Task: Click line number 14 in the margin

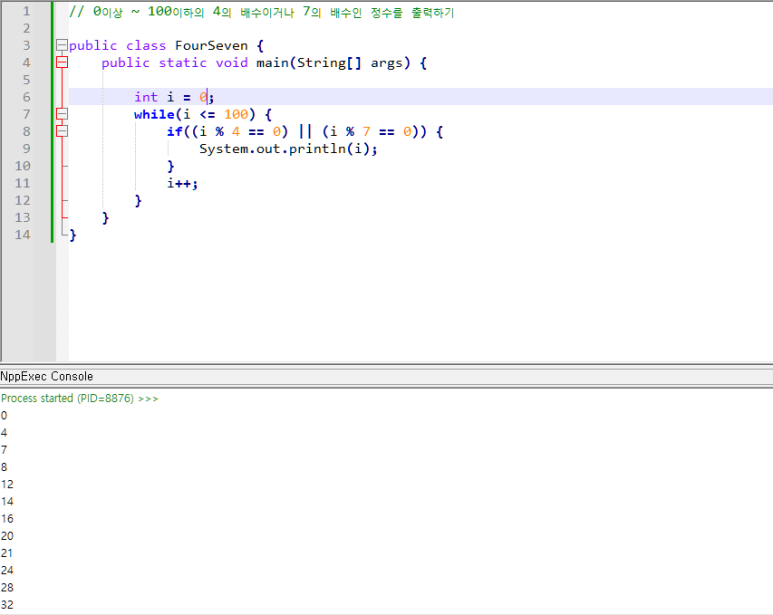Action: tap(22, 235)
